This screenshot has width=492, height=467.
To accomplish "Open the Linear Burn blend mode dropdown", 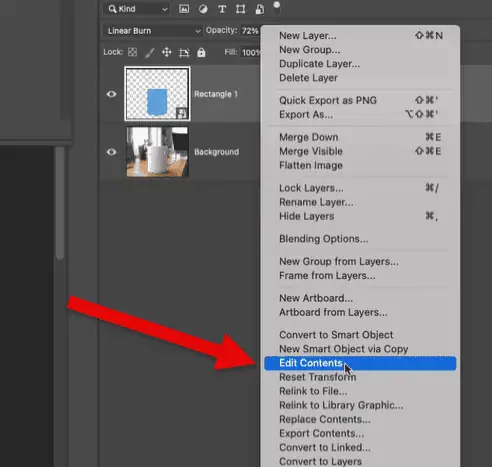I will (x=152, y=31).
